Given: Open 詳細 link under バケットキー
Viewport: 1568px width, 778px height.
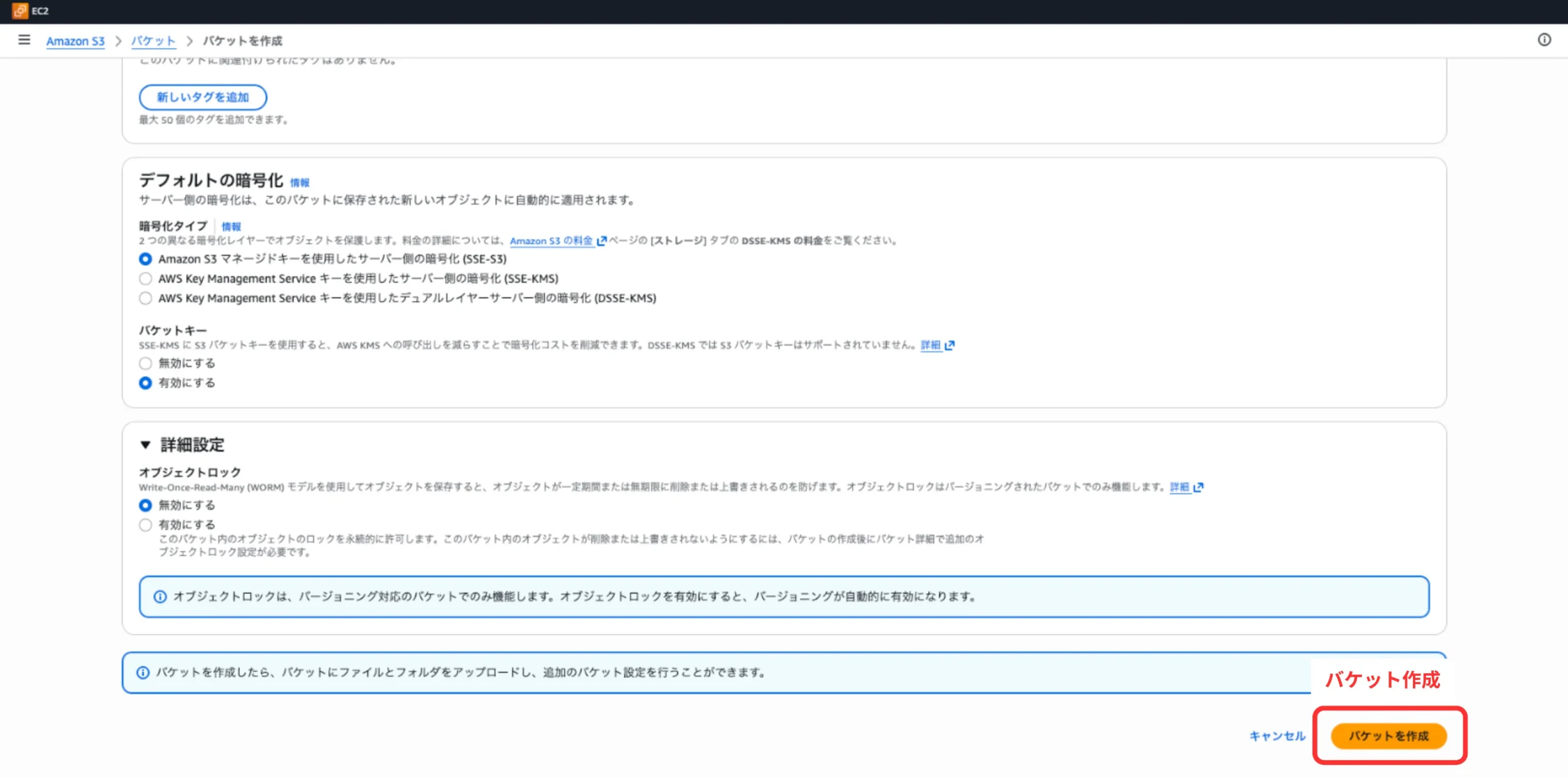Looking at the screenshot, I should (x=930, y=345).
